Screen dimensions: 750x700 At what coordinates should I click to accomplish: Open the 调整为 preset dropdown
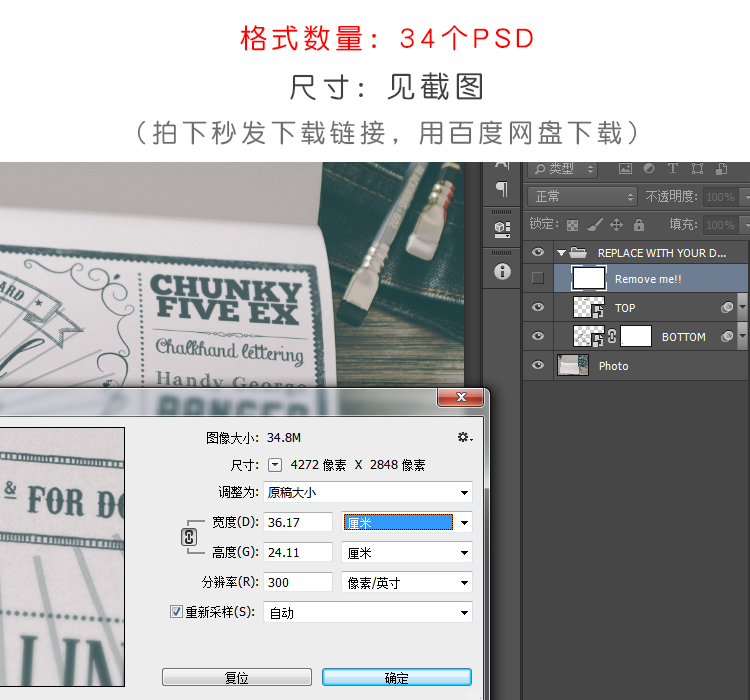point(368,492)
